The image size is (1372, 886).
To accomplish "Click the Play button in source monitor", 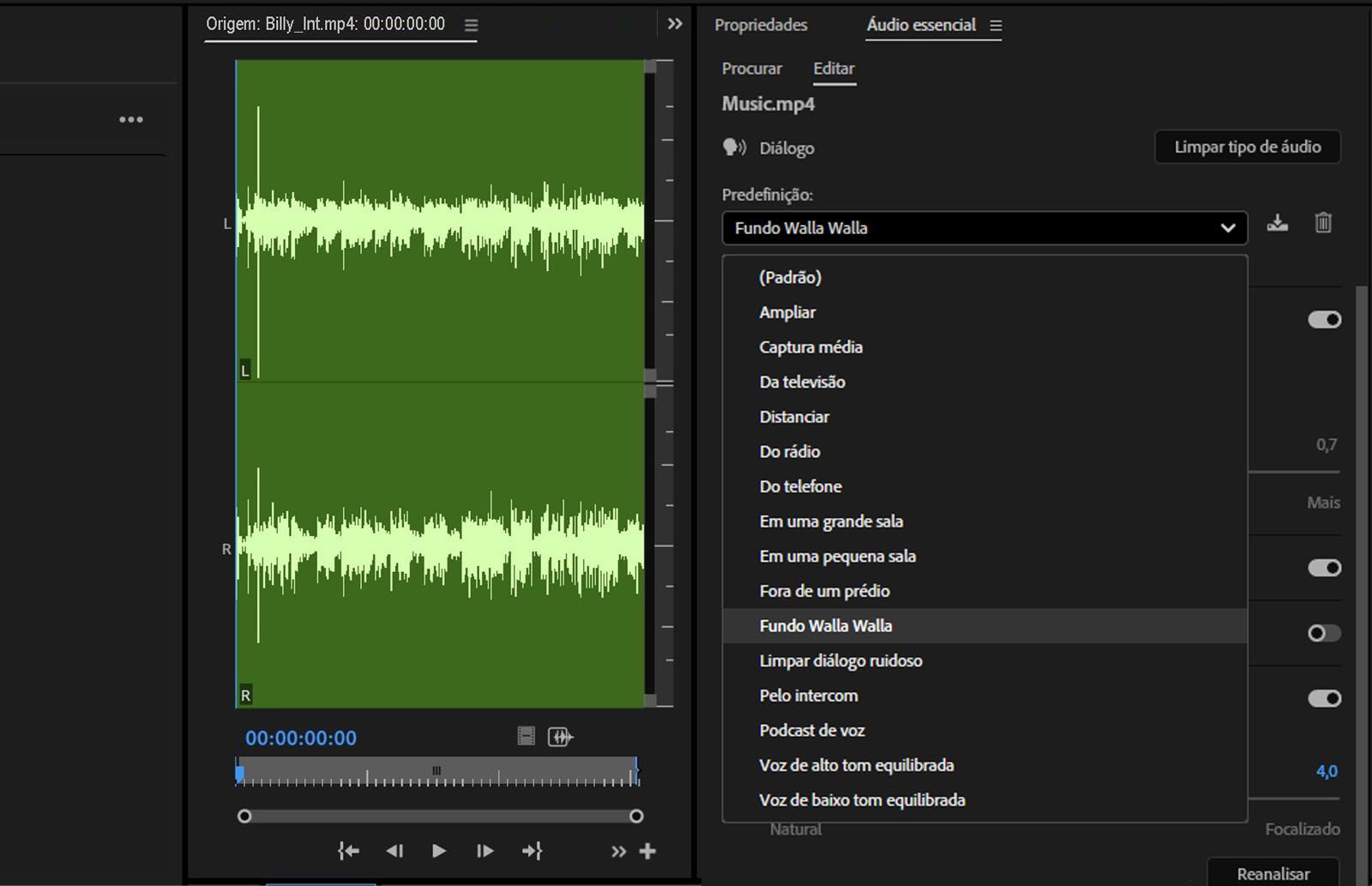I will coord(438,851).
